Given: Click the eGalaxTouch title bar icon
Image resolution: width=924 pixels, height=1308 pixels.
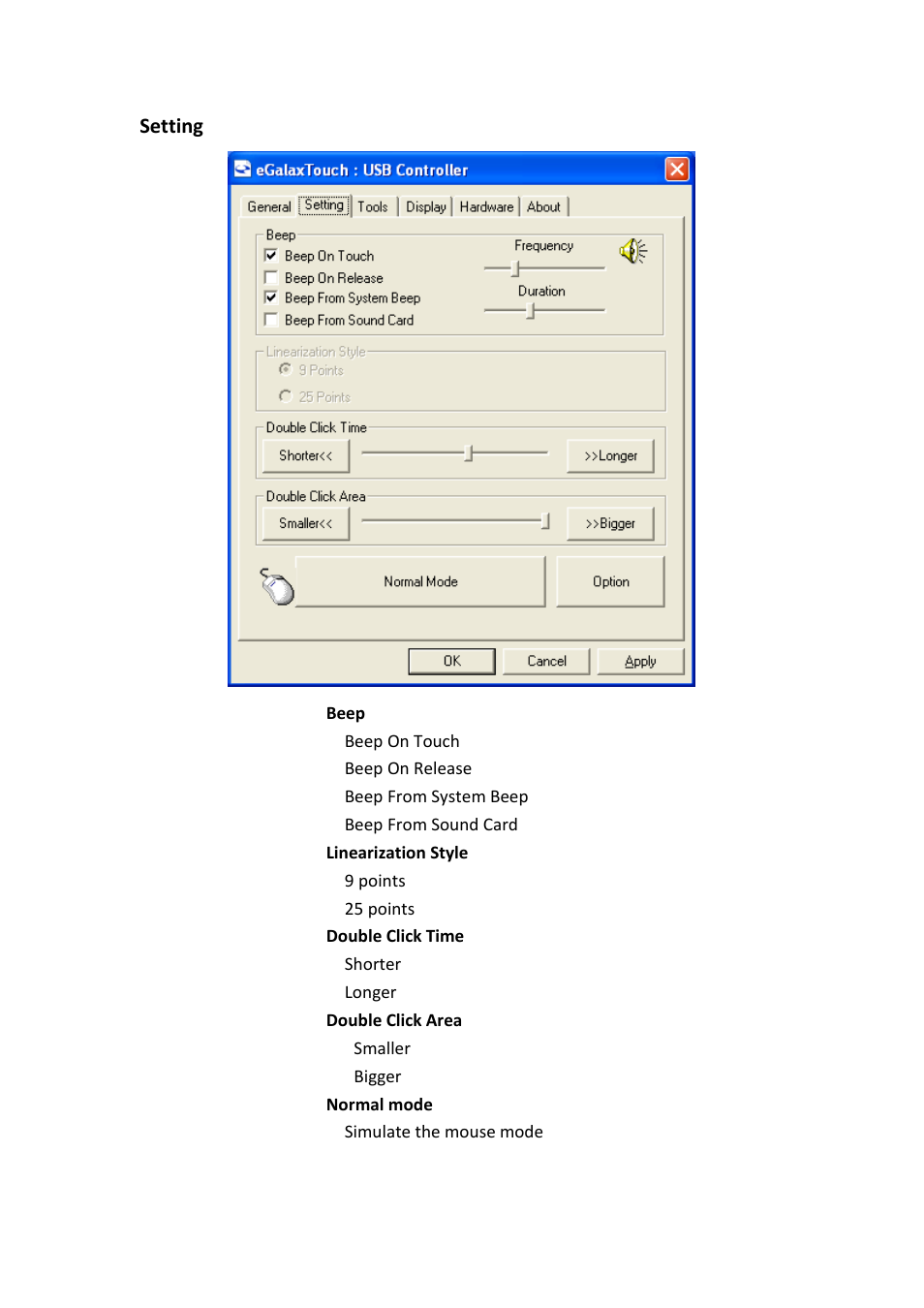Looking at the screenshot, I should 242,170.
